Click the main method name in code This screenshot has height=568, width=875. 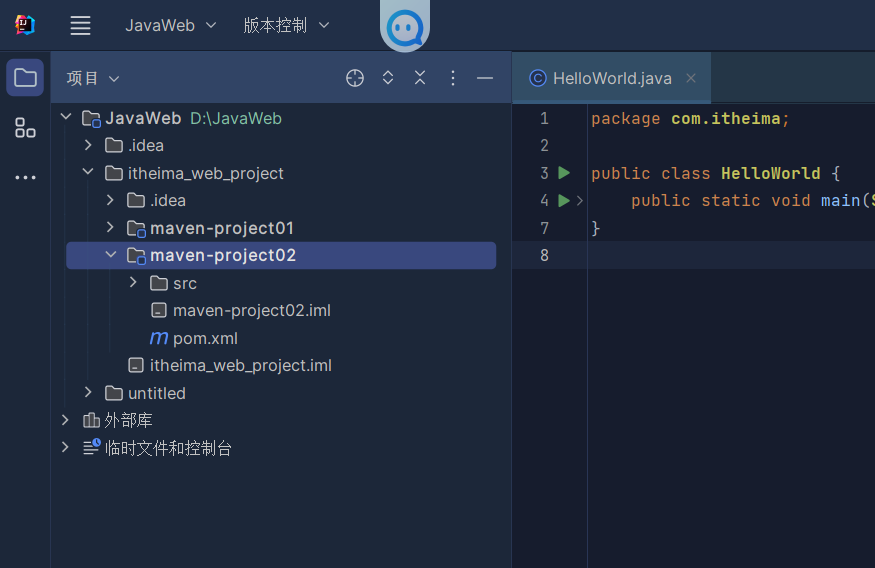click(840, 200)
